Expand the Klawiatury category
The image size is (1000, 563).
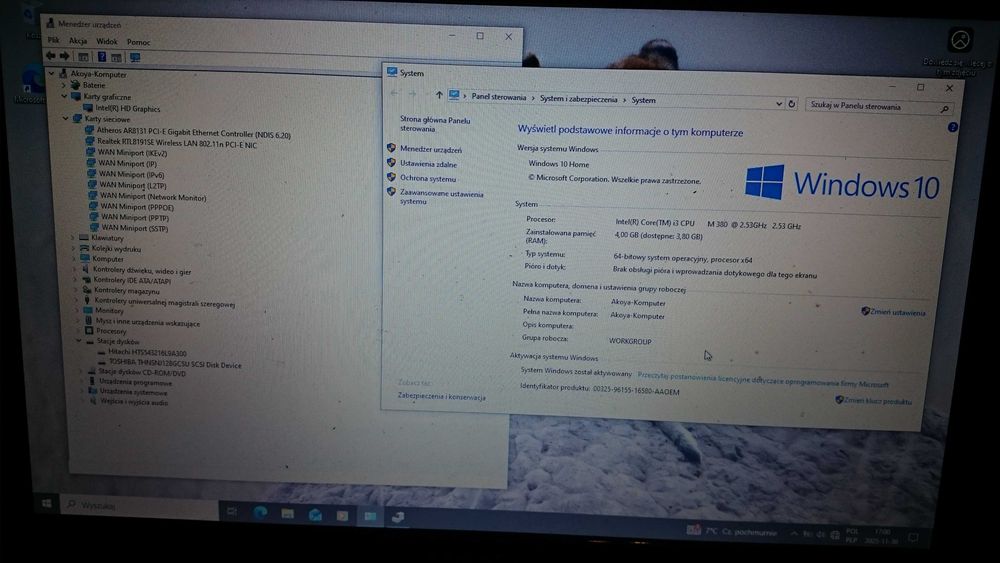(73, 238)
